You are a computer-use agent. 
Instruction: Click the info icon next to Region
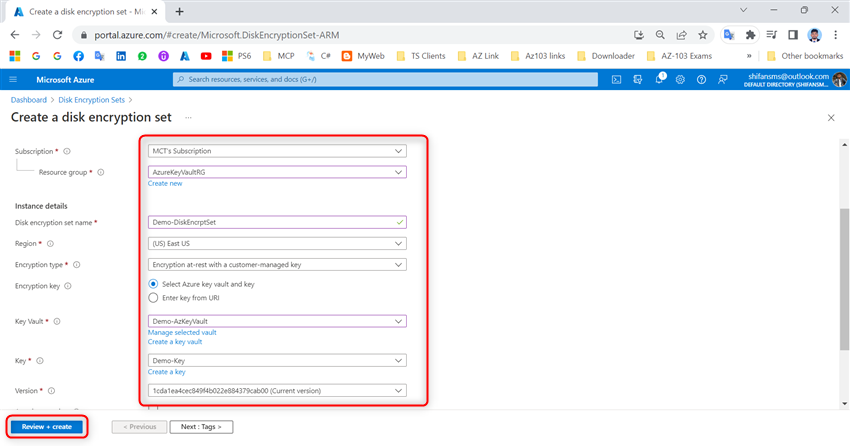(50, 244)
